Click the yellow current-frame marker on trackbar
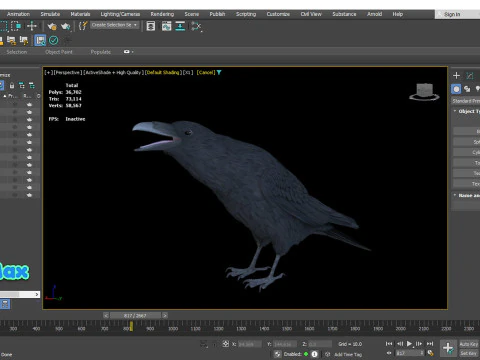 [x=131, y=326]
